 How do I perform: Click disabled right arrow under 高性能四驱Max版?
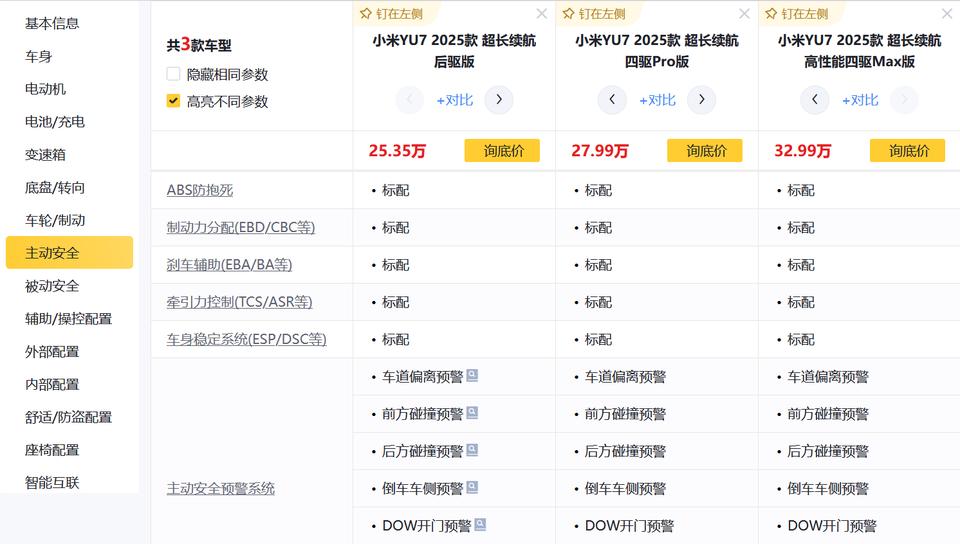click(904, 99)
